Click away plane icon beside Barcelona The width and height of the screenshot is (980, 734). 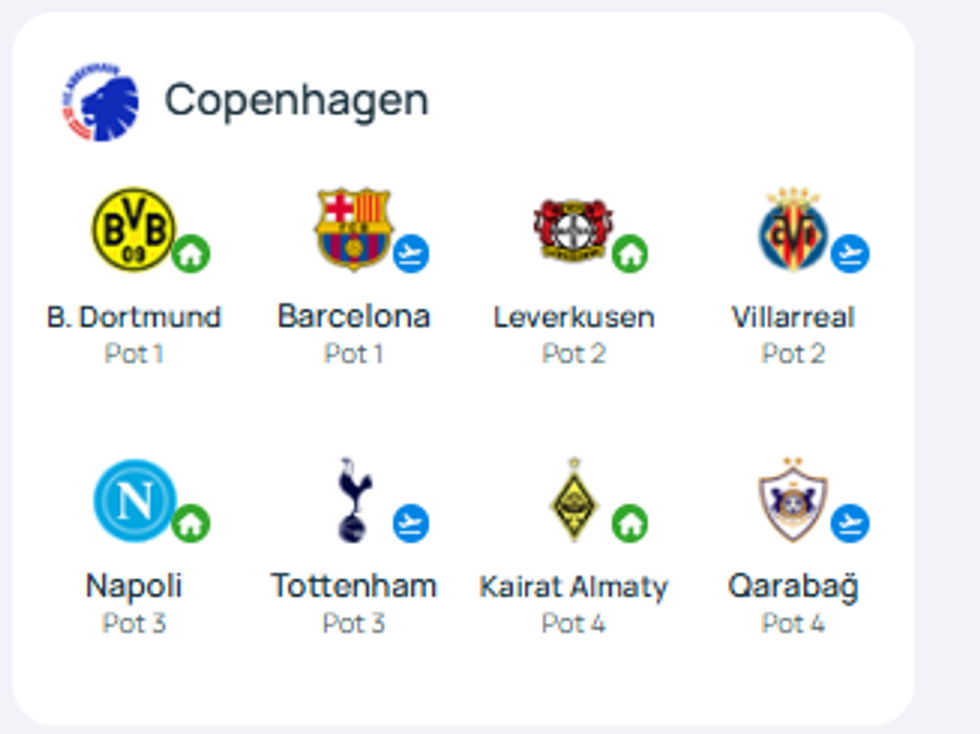click(410, 254)
